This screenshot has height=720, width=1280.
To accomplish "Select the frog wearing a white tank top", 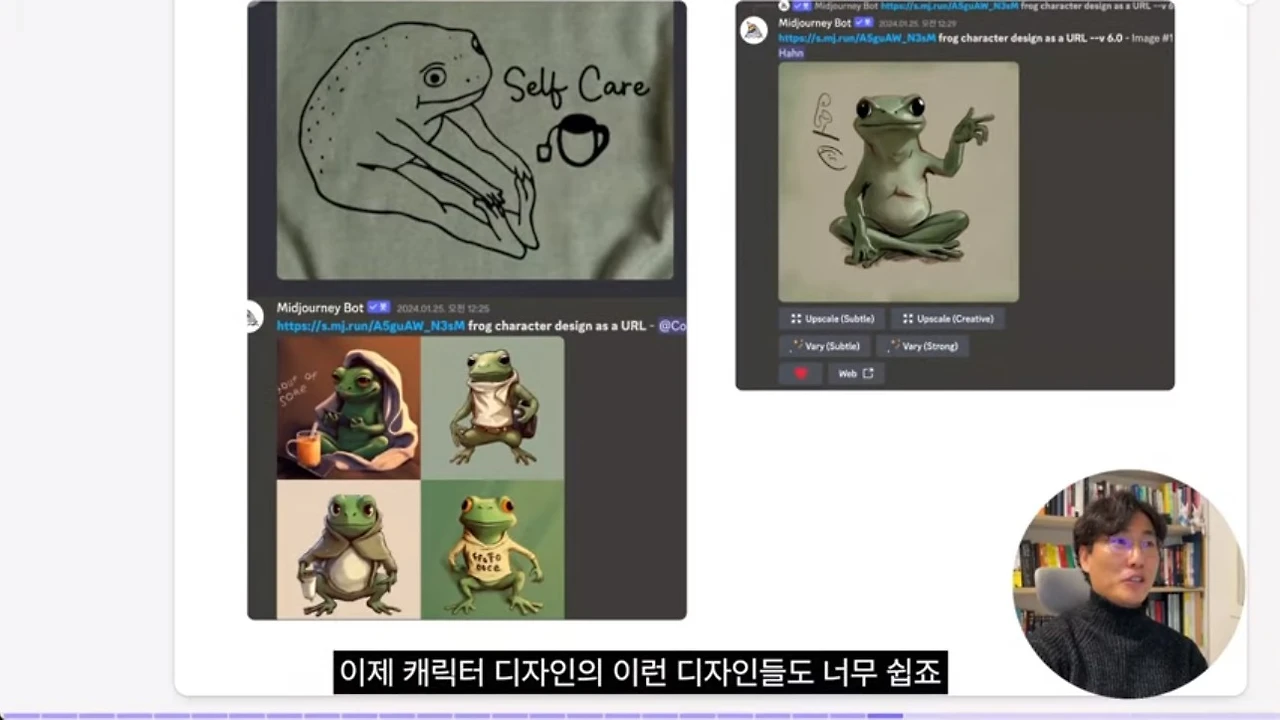I will point(493,408).
